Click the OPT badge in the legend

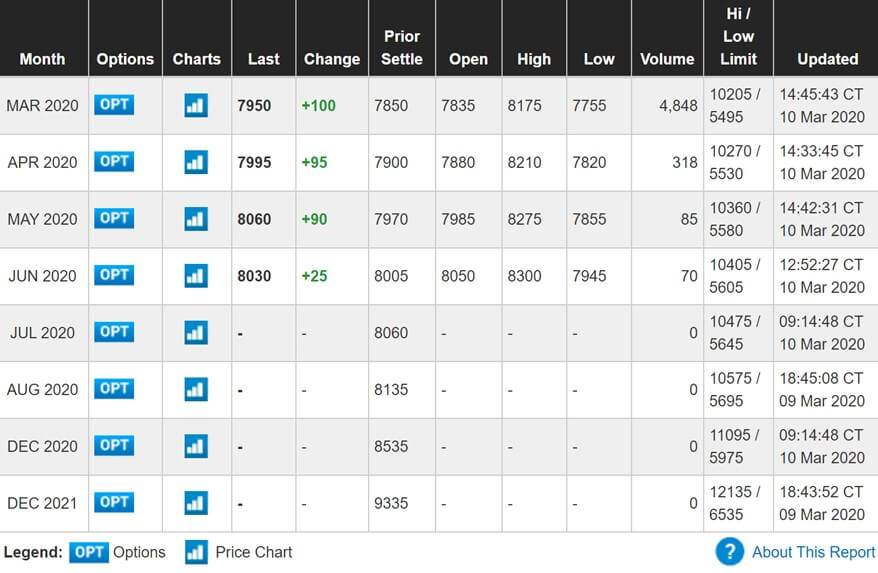tap(88, 552)
